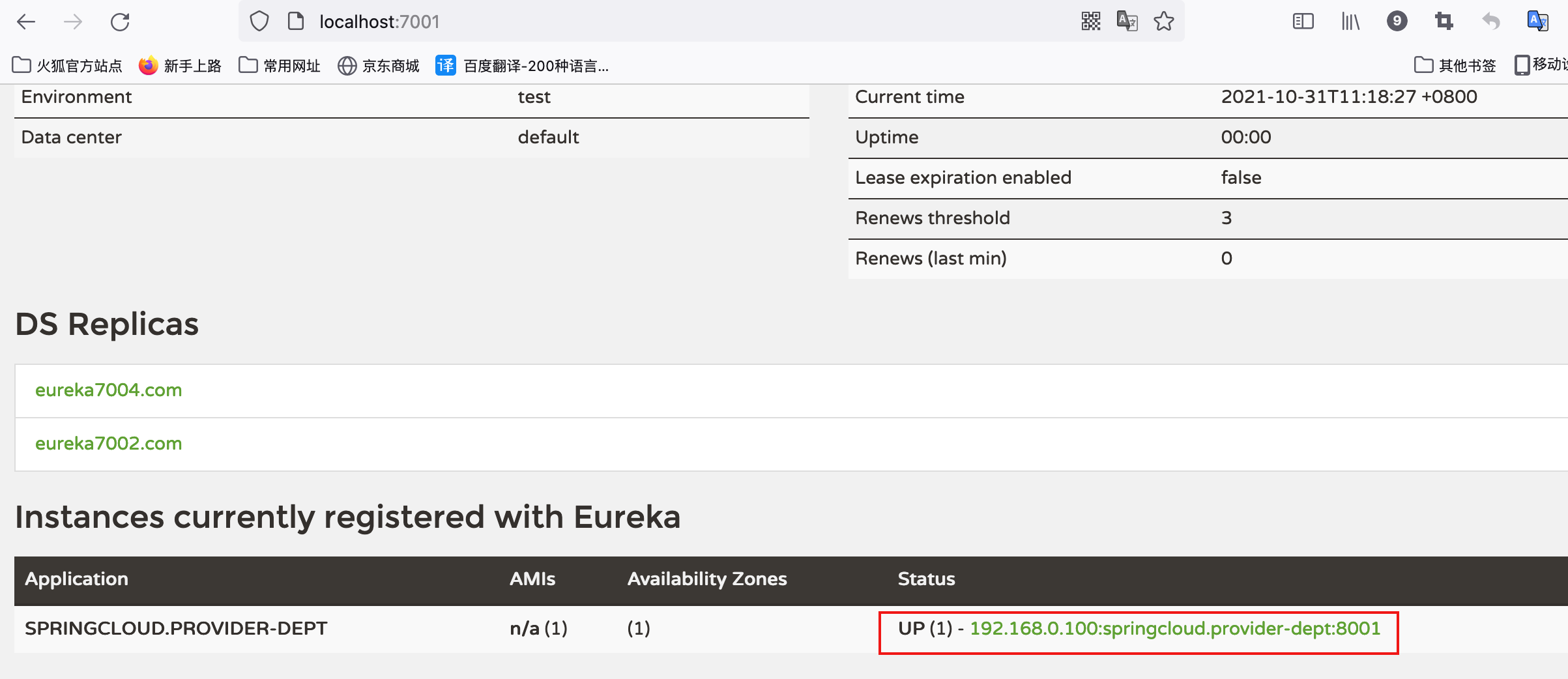Viewport: 1568px width, 679px height.
Task: Select the Environment value test
Action: pos(534,97)
